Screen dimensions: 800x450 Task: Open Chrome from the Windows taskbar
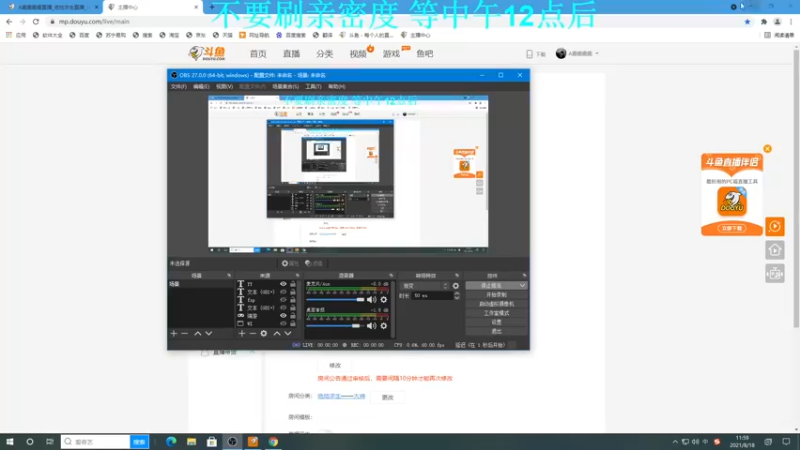tap(273, 441)
